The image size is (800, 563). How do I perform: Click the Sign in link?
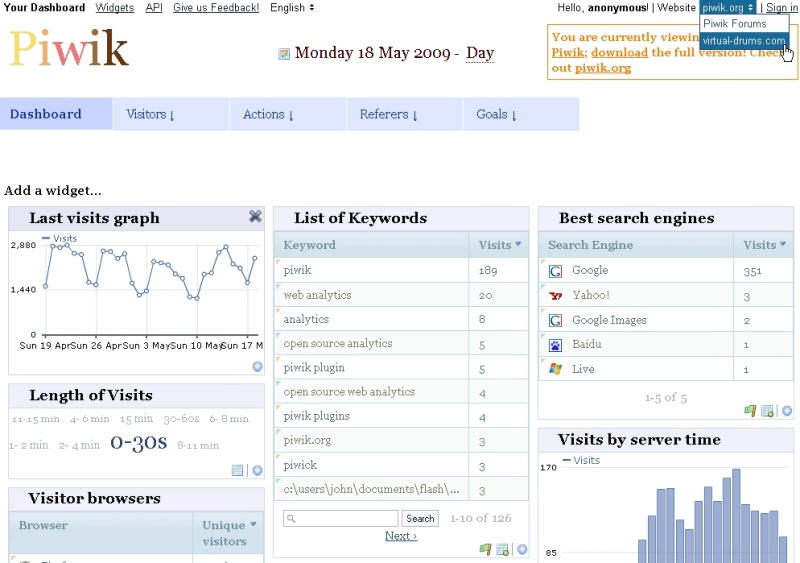tap(782, 8)
